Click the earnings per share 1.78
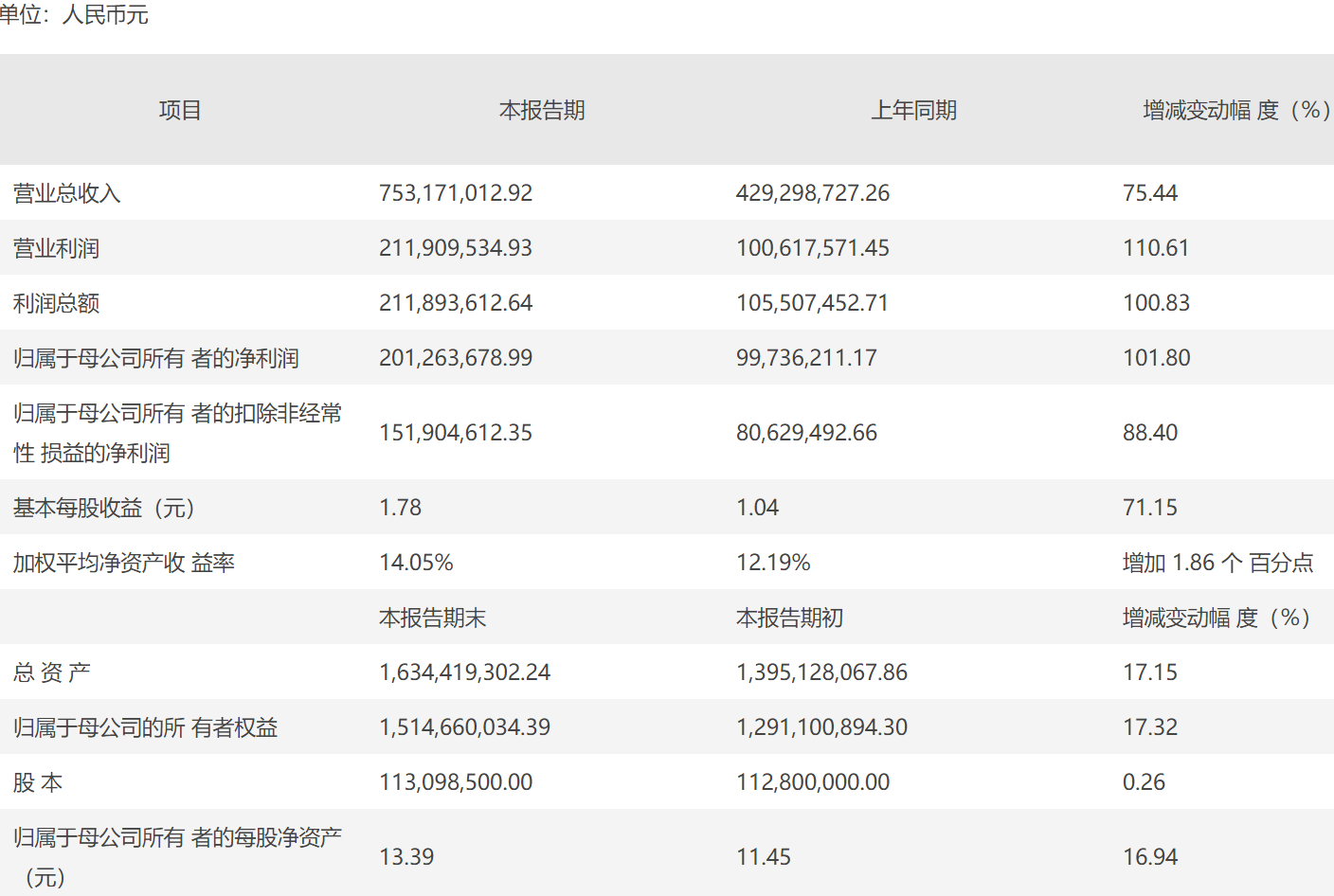 pos(400,508)
